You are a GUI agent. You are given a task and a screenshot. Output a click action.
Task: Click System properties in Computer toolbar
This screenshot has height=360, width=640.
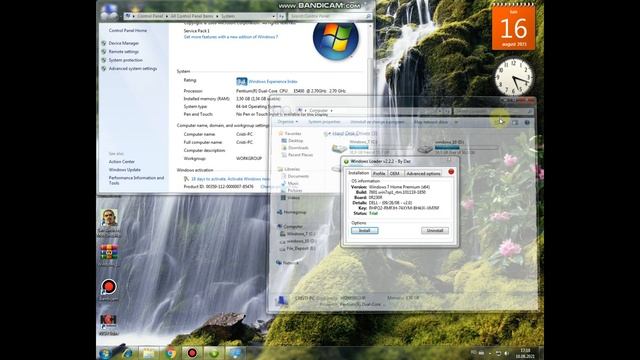pos(324,122)
